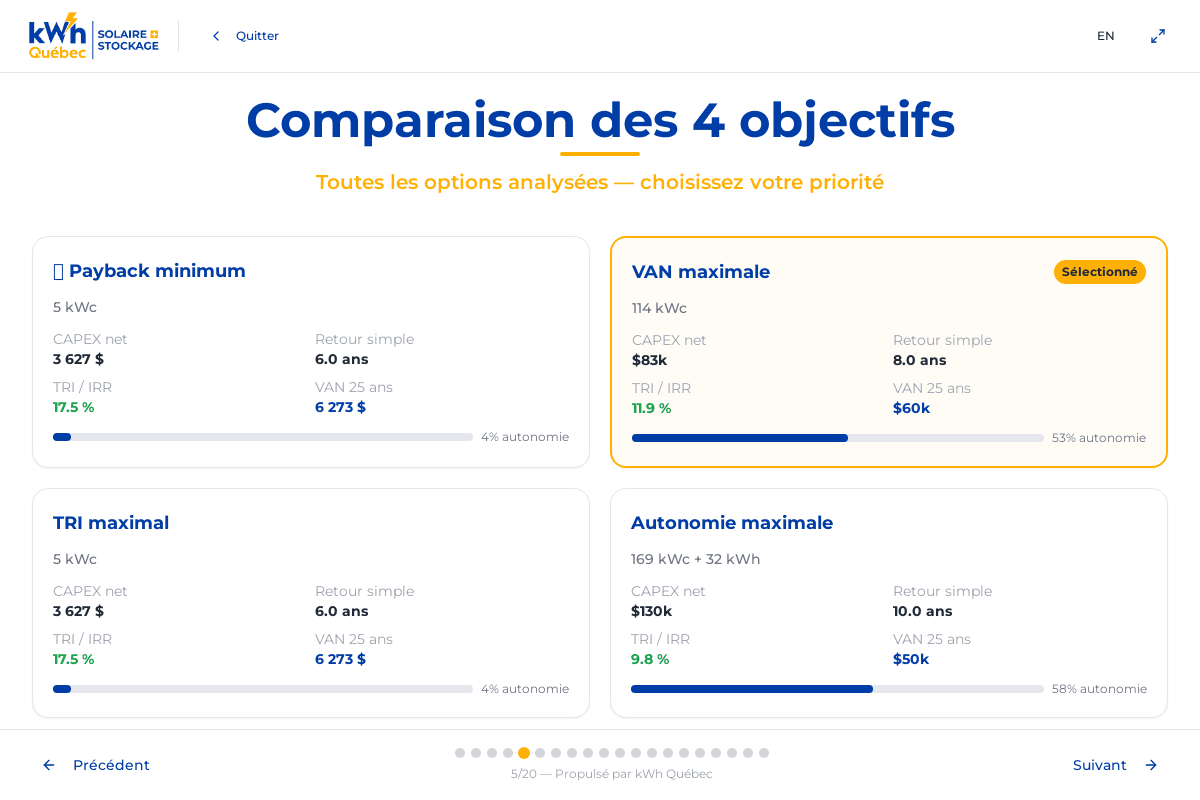Click the forward arrow beside Suivant
1200x800 pixels.
tap(1151, 765)
